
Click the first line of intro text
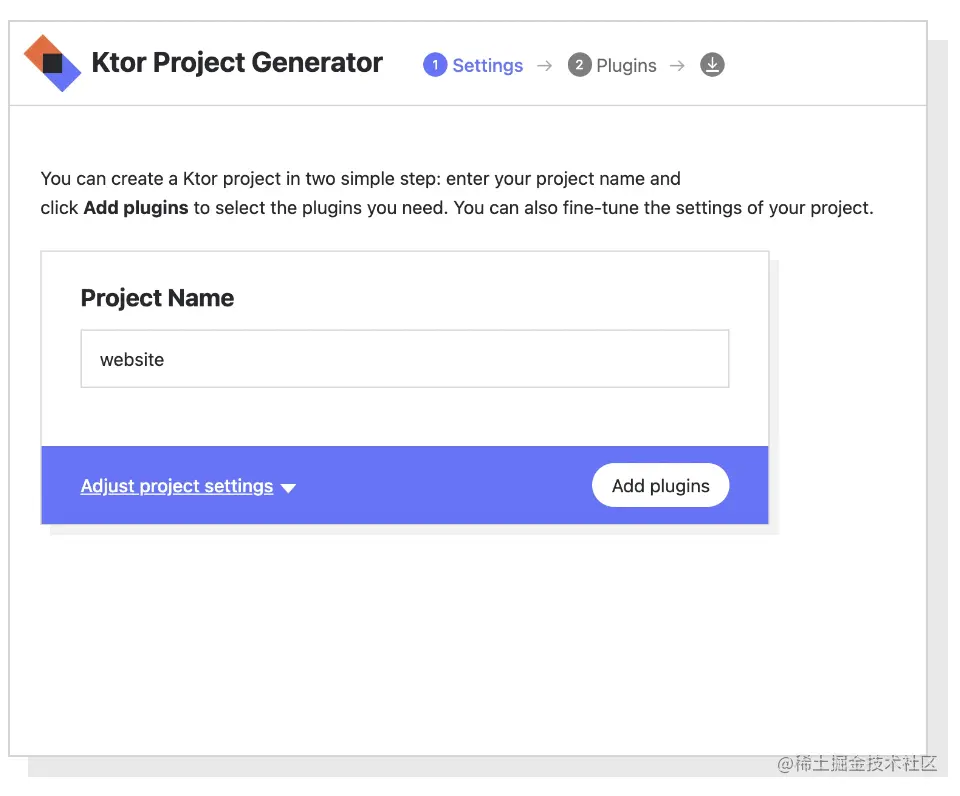click(x=360, y=179)
